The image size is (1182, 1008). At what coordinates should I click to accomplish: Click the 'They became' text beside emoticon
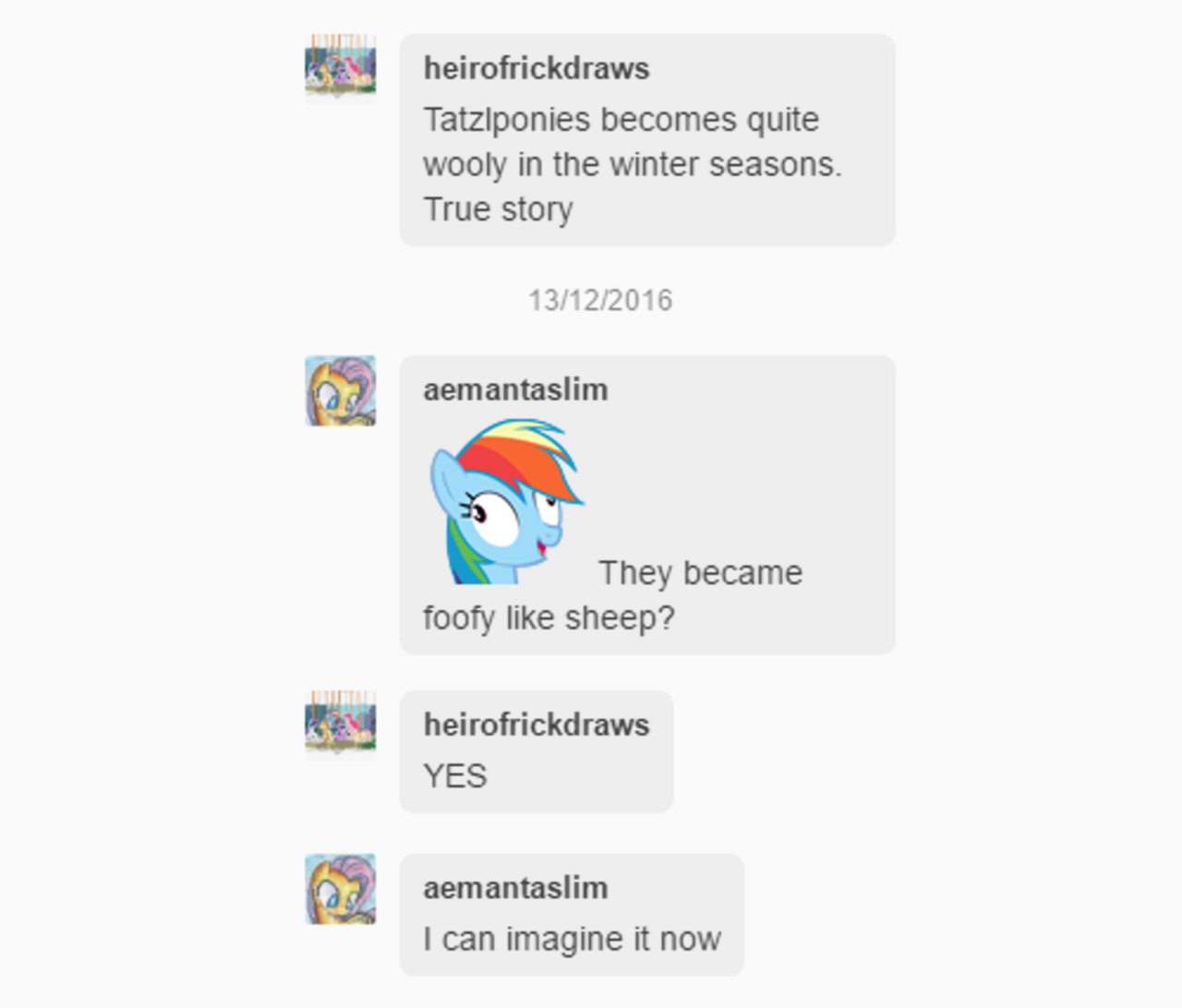(701, 573)
